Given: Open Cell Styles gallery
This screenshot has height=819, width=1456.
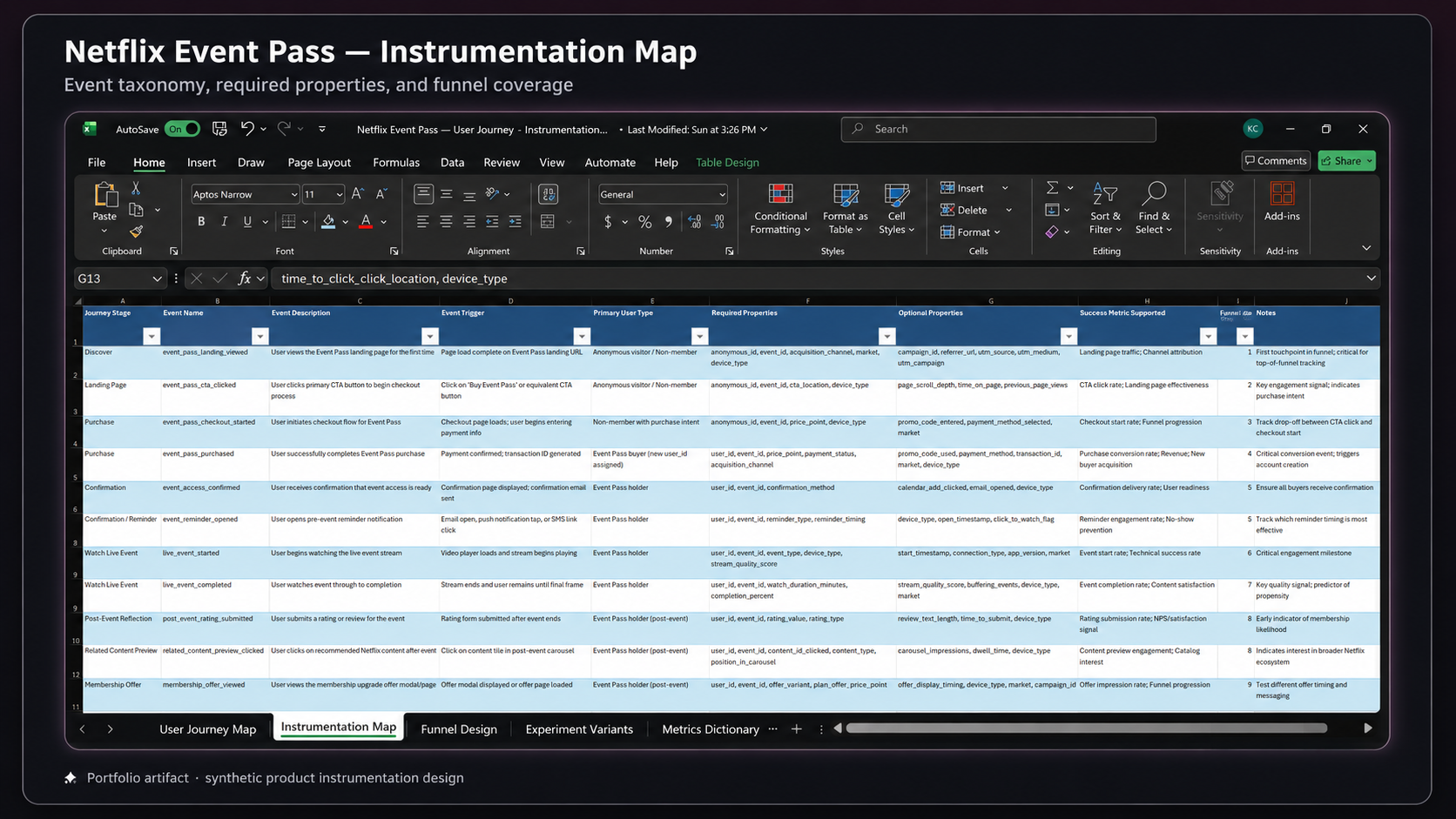Looking at the screenshot, I should (896, 209).
